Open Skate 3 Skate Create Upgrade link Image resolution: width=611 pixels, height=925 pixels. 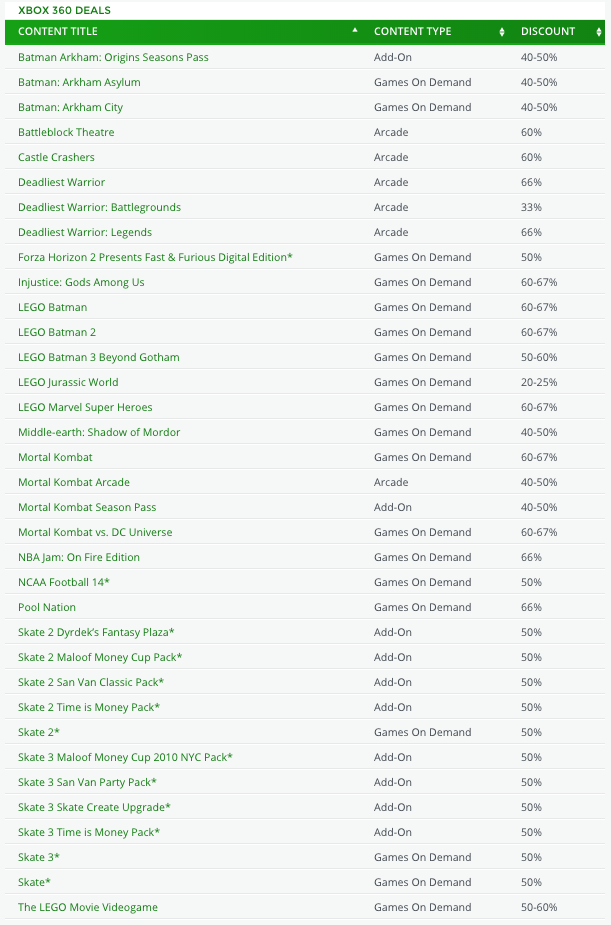(94, 807)
